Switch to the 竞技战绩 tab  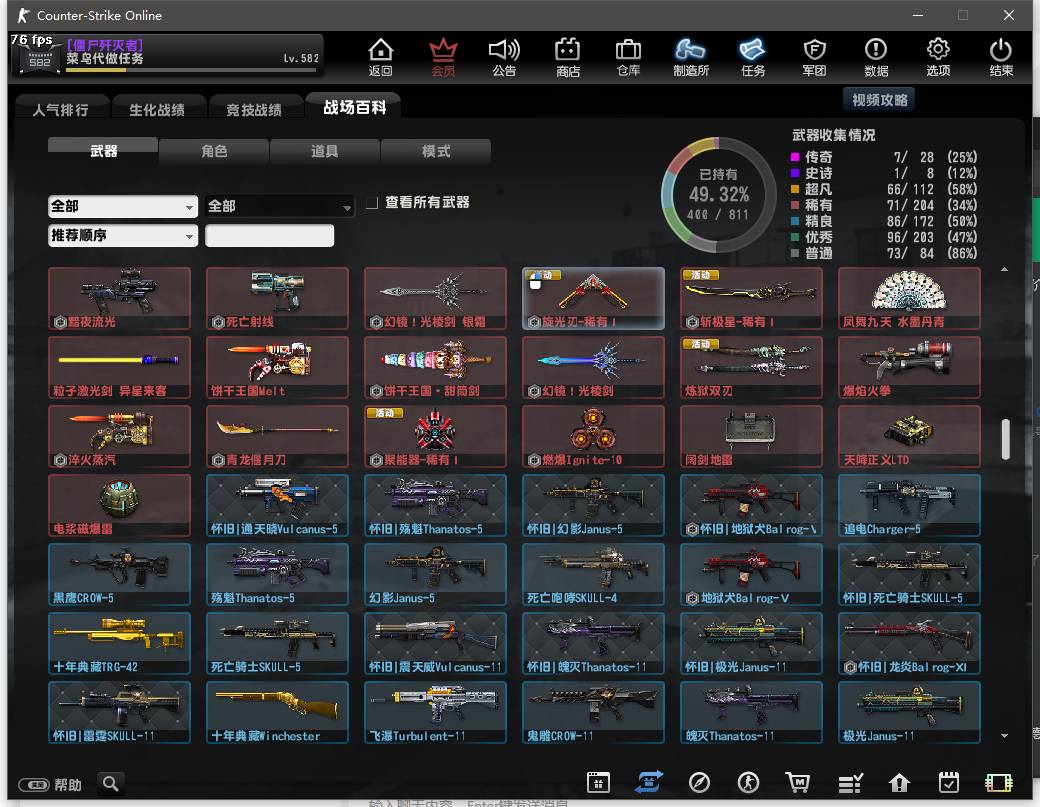point(254,109)
